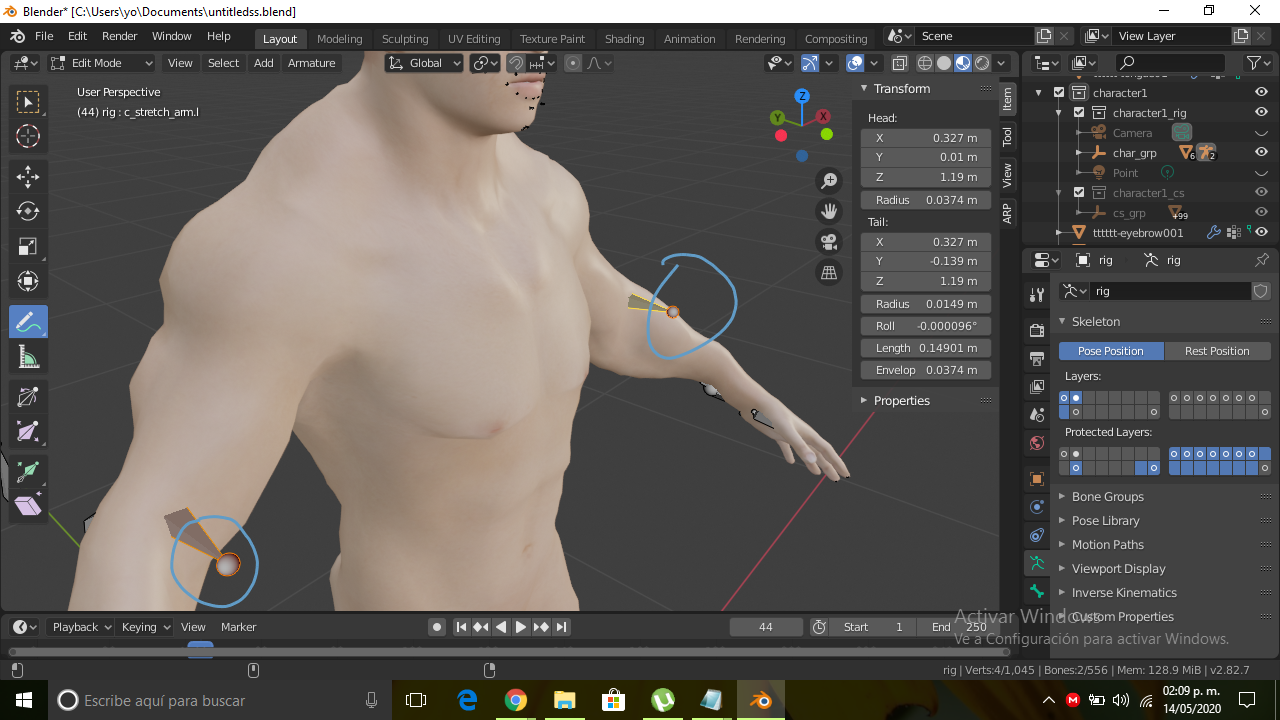Open the World properties tab

tap(1037, 443)
